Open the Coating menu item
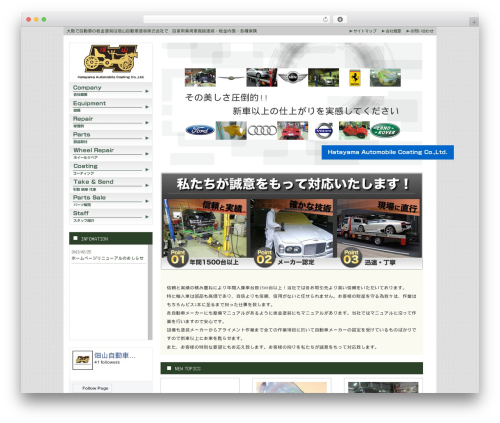Viewport: 500px width, 423px height. pyautogui.click(x=111, y=169)
